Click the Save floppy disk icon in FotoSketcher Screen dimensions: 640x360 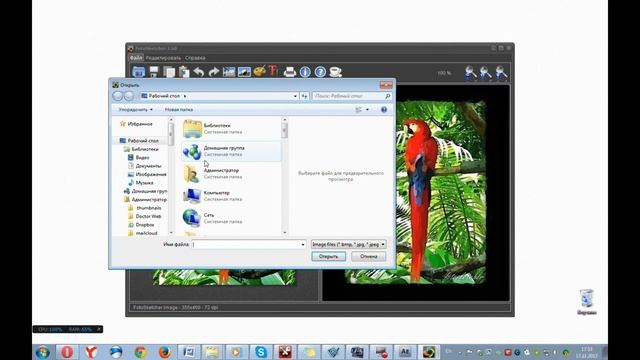[154, 72]
